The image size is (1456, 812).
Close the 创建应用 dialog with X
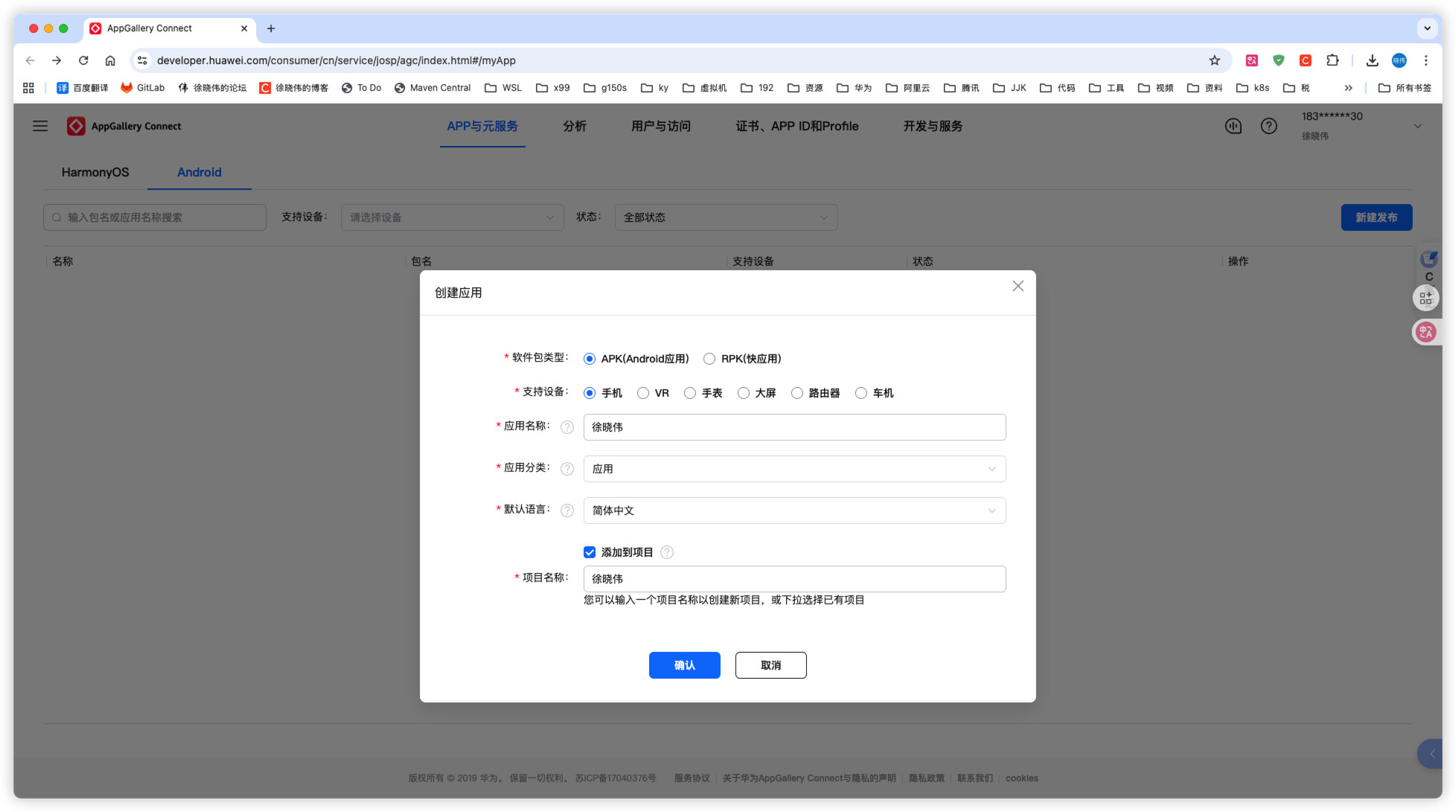(x=1018, y=287)
